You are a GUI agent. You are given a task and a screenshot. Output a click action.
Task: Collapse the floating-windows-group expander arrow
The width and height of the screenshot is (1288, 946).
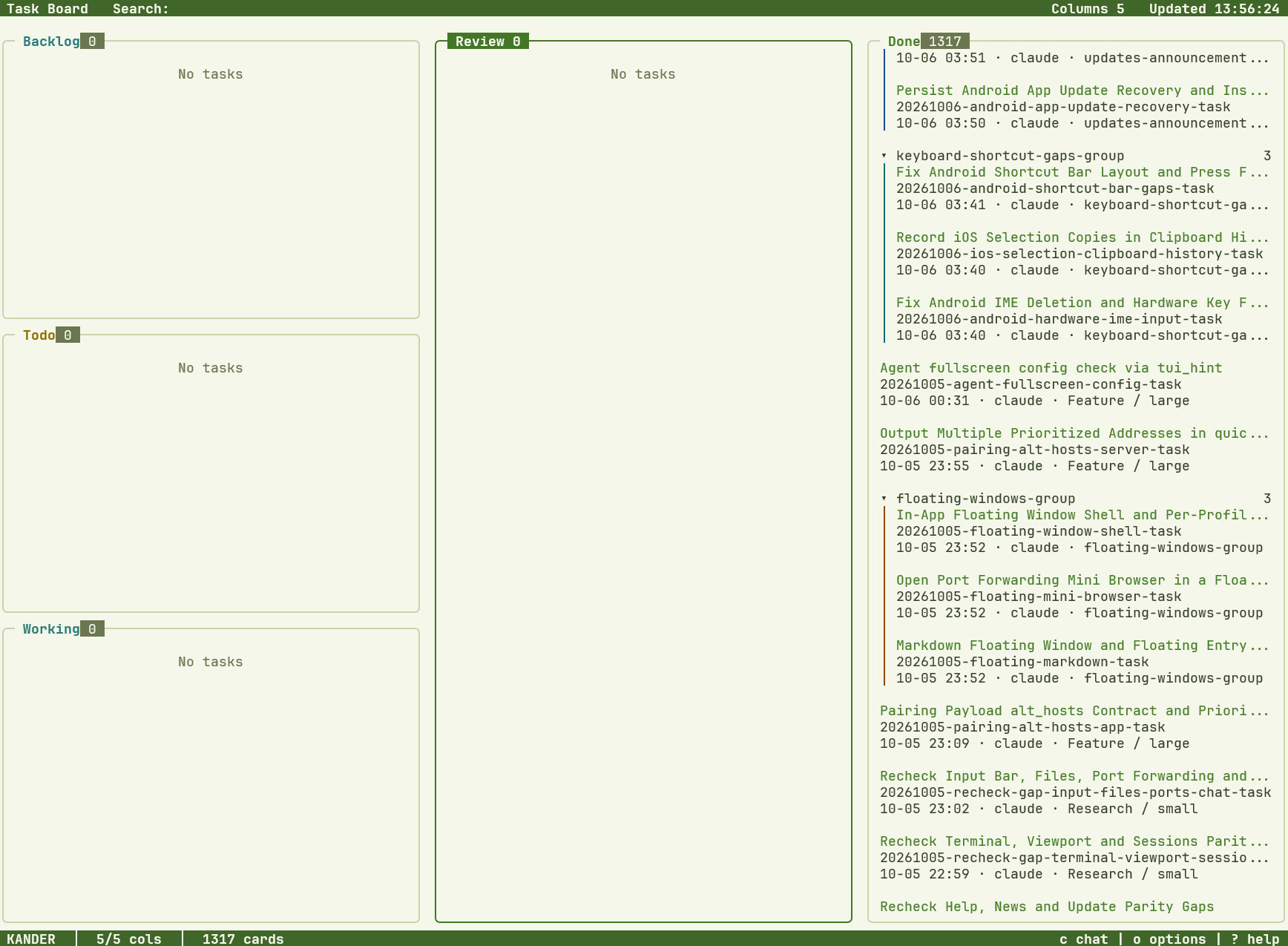click(x=884, y=499)
